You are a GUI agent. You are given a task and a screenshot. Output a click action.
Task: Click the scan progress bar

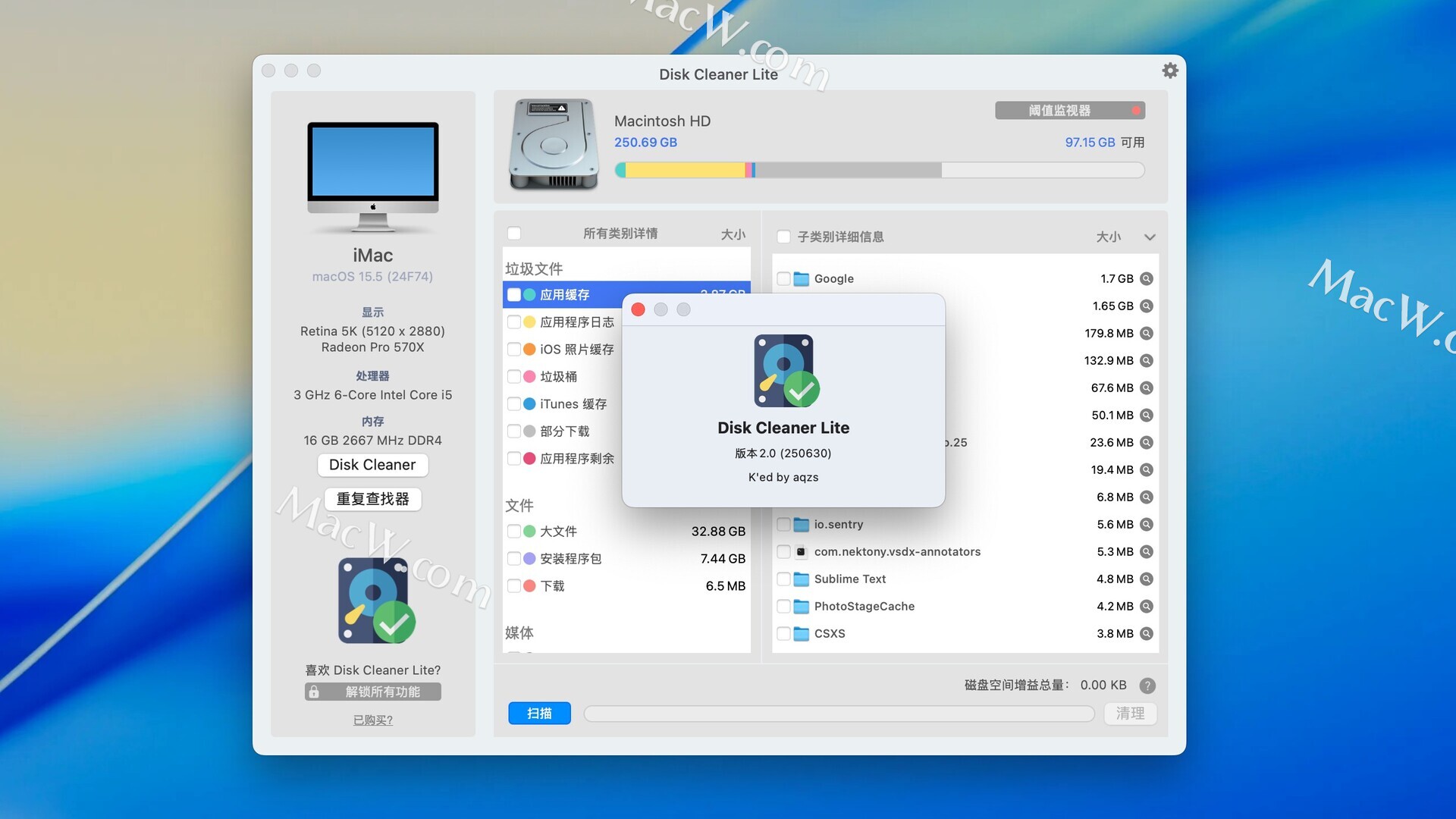click(x=839, y=714)
